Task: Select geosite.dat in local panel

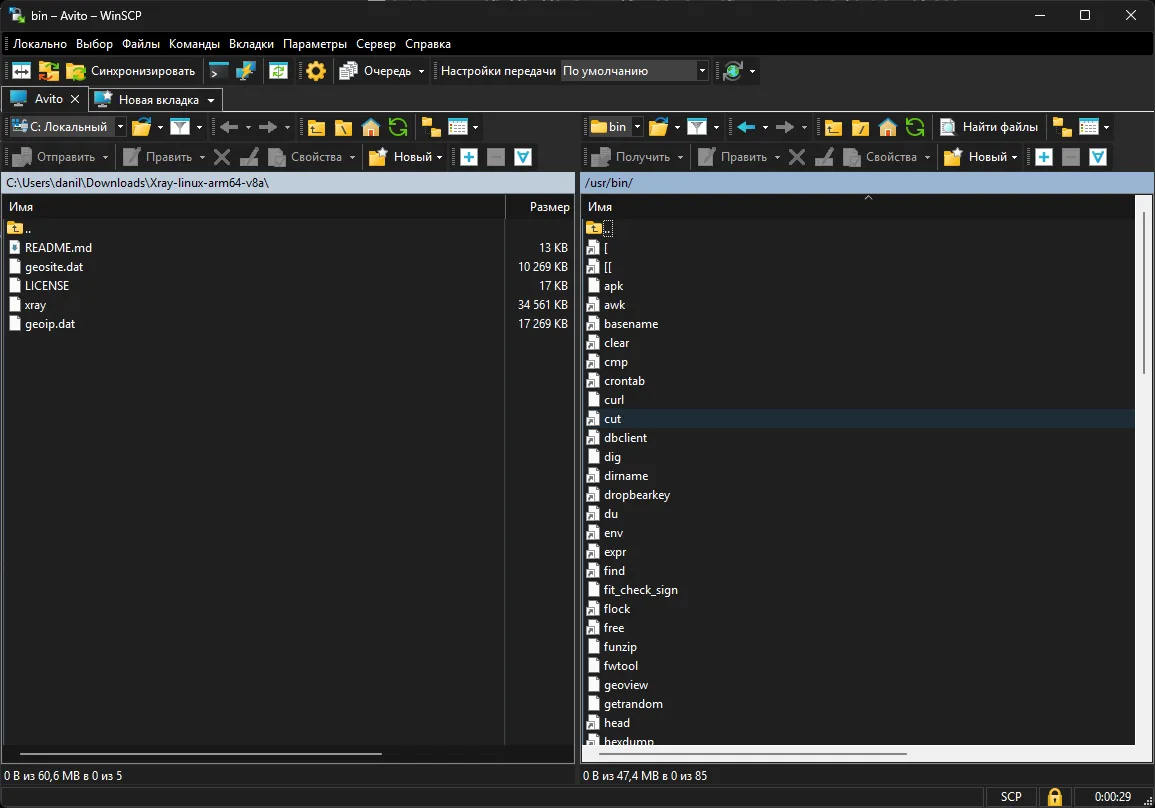Action: point(54,267)
